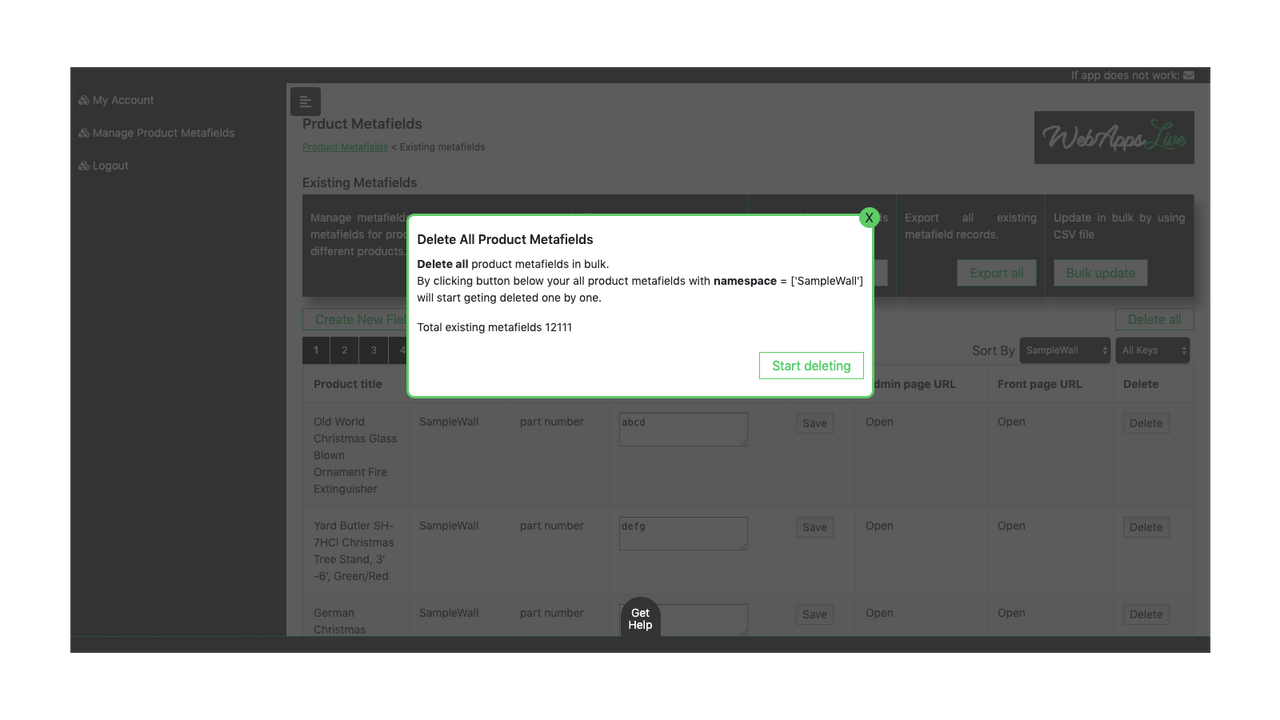The image size is (1280, 720).
Task: Go to pagination page 3
Action: pos(373,350)
